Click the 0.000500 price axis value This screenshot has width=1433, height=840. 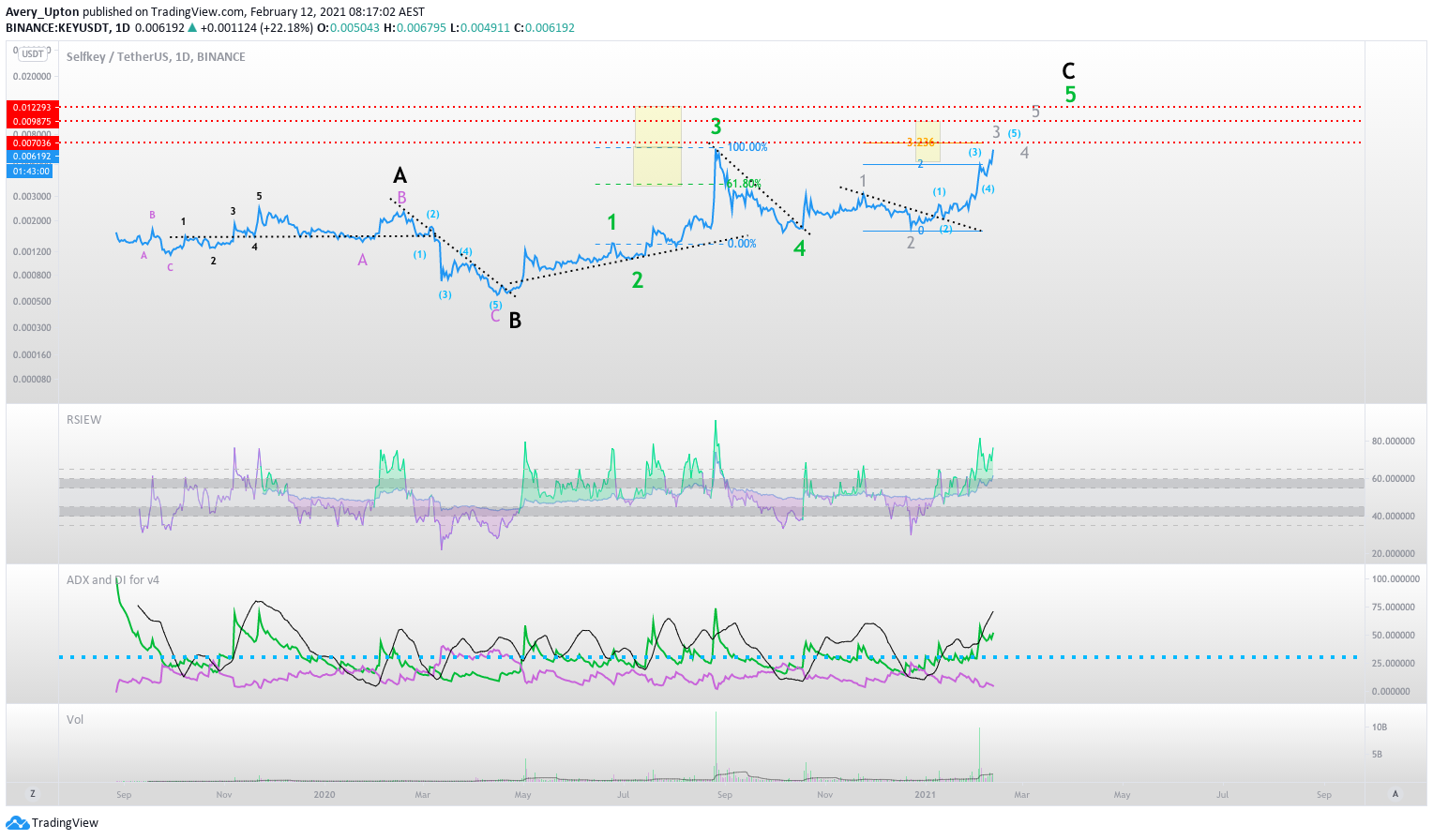[32, 302]
